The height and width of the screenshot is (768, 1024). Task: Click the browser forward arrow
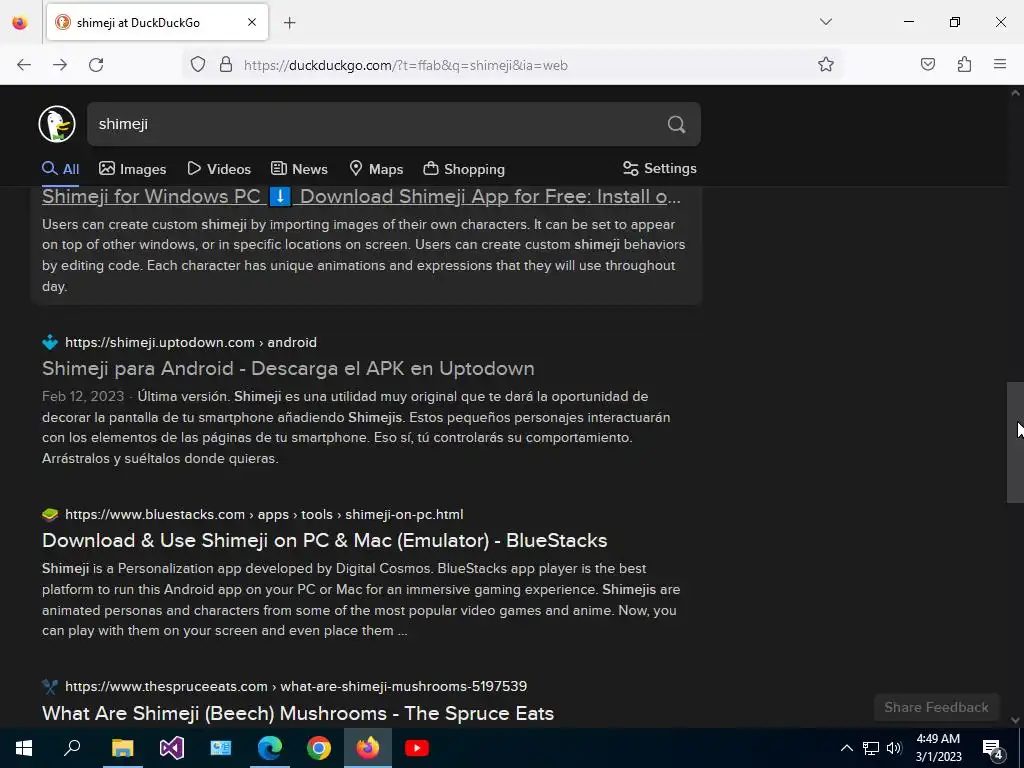coord(60,65)
